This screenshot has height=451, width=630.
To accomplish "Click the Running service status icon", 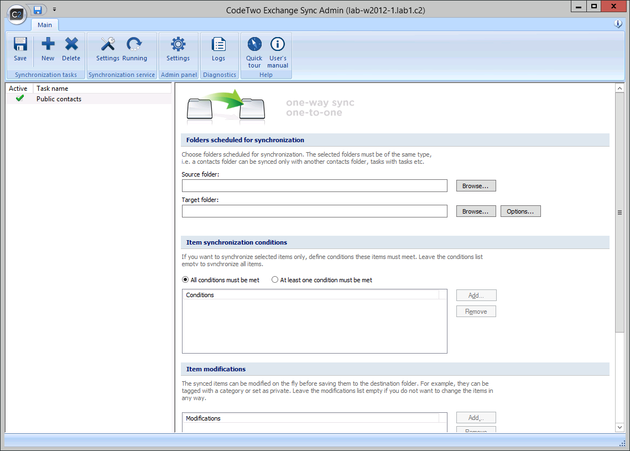I will pyautogui.click(x=135, y=49).
